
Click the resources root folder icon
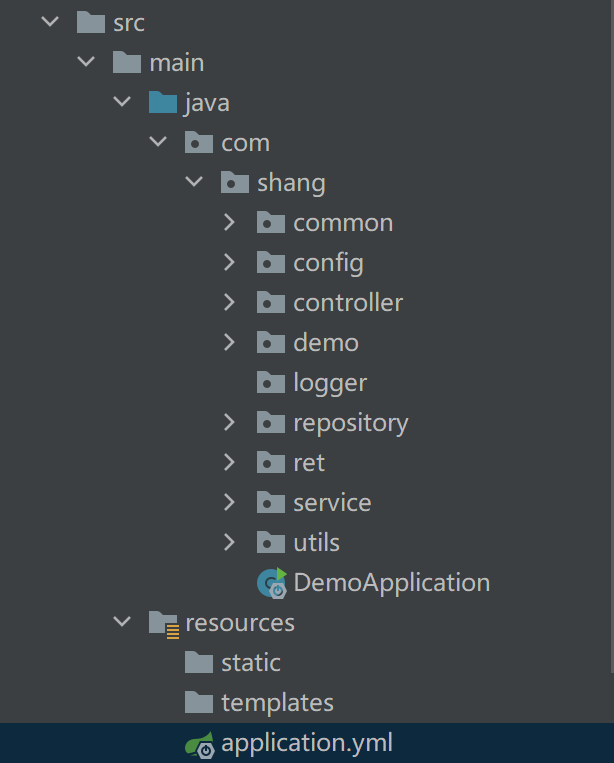(x=163, y=623)
